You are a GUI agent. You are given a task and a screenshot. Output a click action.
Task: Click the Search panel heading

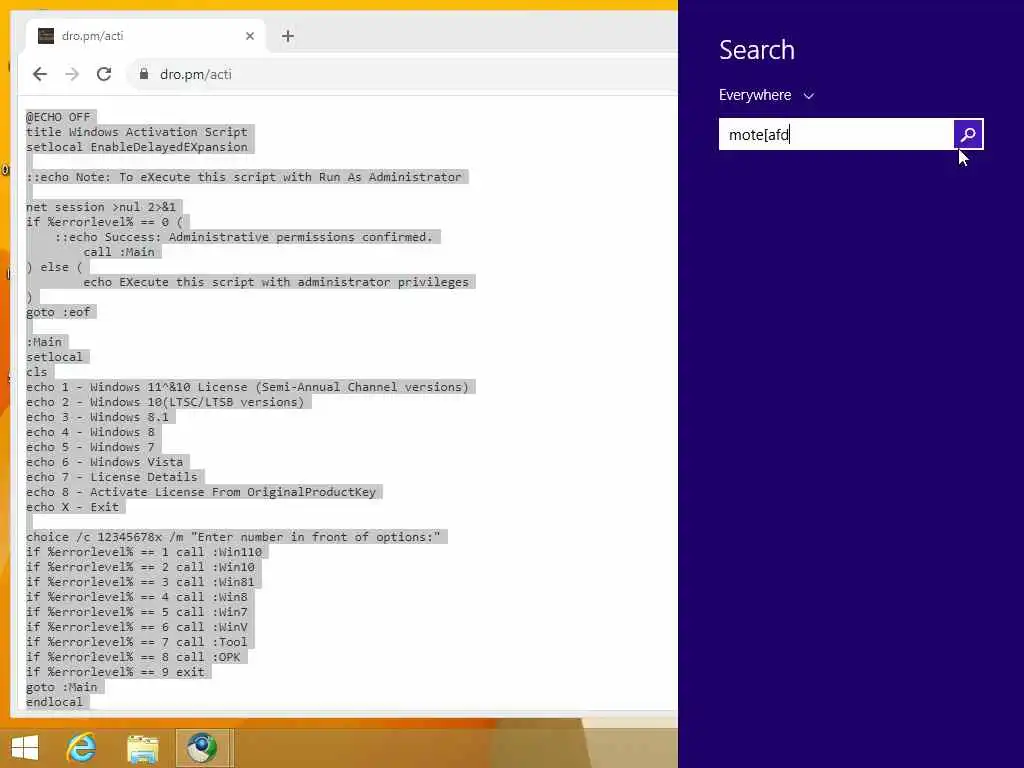757,50
